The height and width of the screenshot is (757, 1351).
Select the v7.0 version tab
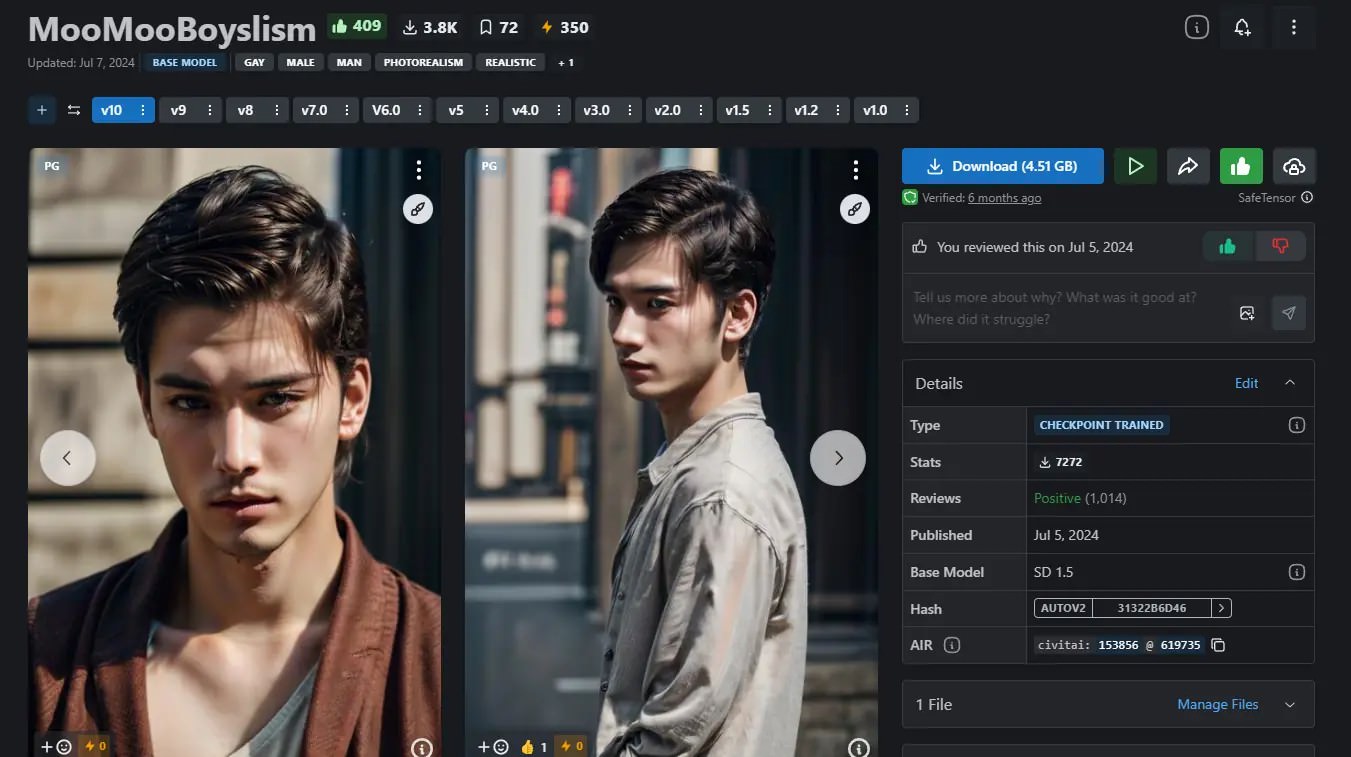pyautogui.click(x=314, y=110)
